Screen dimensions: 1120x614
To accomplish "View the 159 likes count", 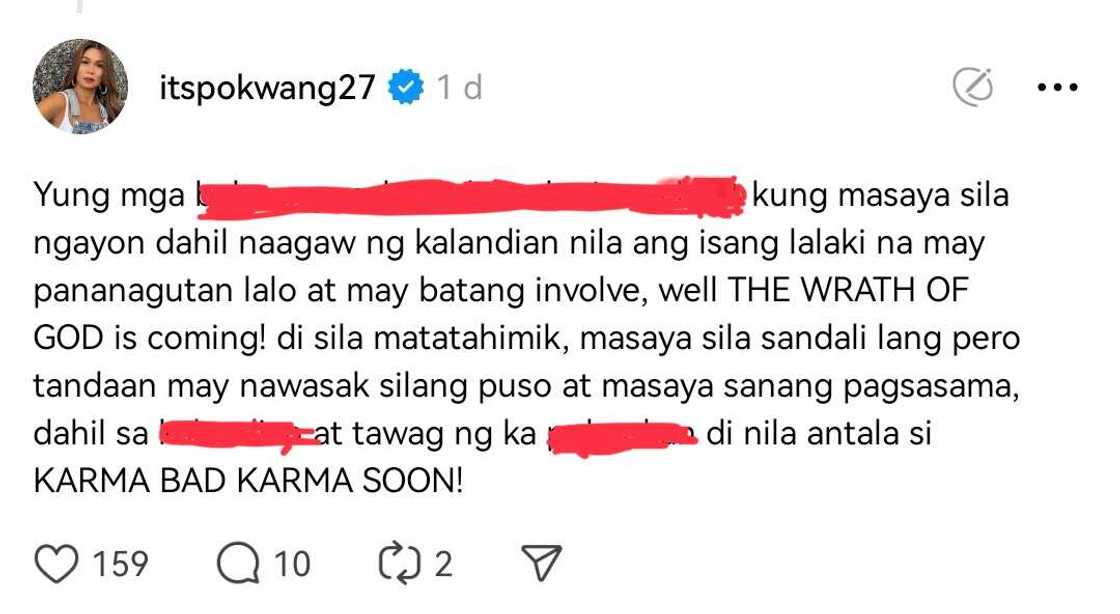I will 121,563.
